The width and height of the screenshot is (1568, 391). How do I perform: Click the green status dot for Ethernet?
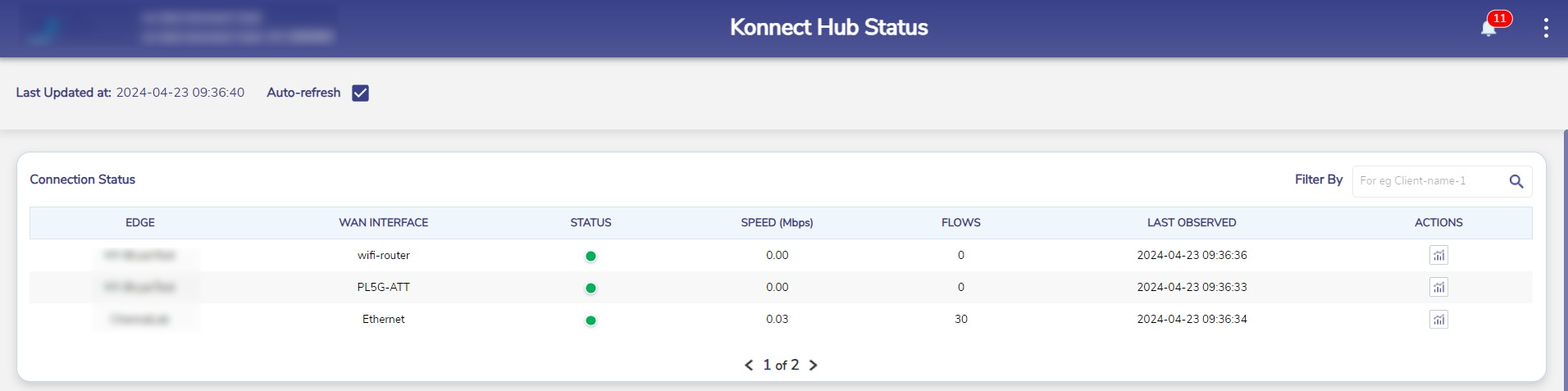click(x=590, y=321)
